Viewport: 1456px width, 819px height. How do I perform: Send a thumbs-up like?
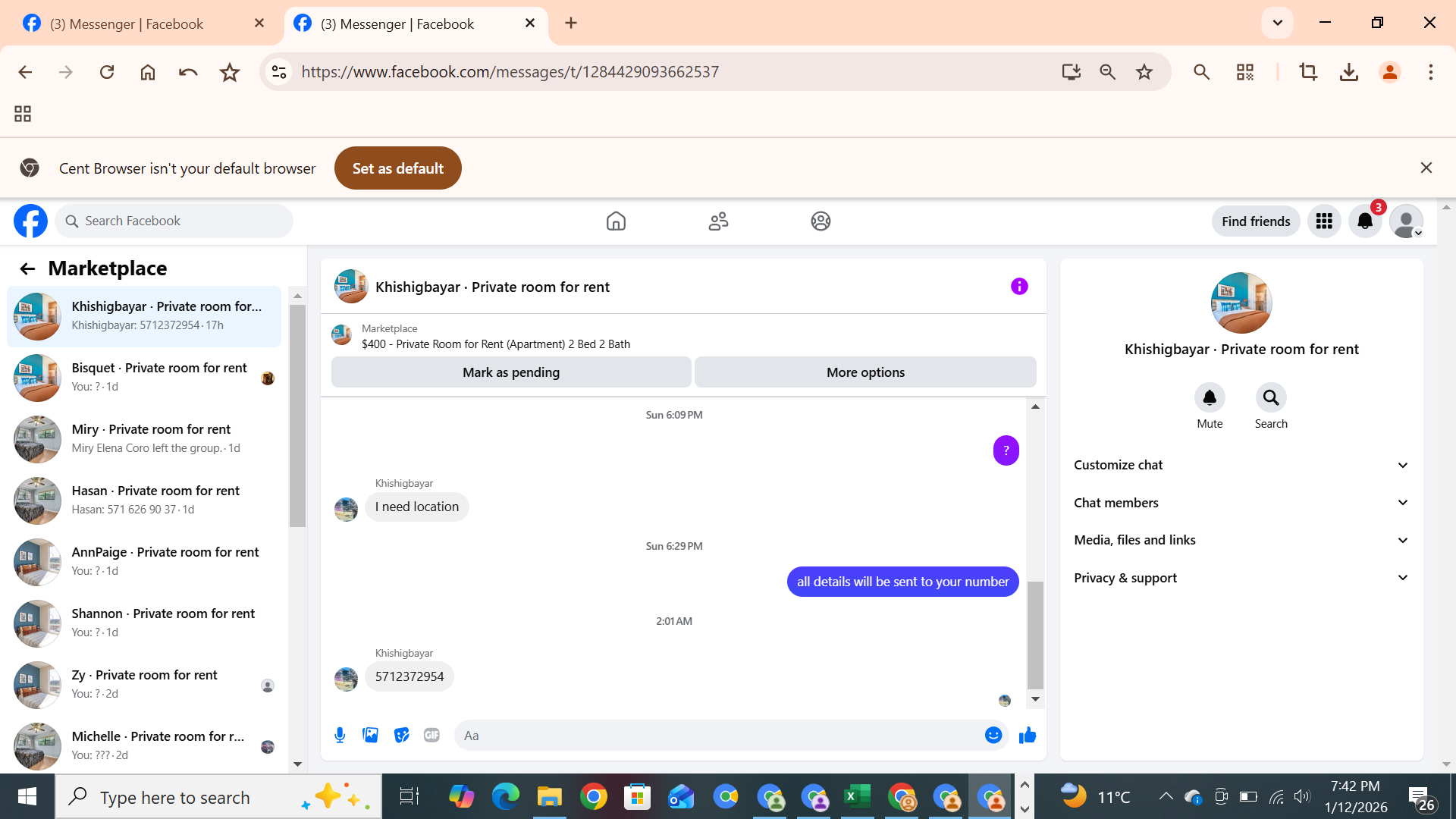click(1028, 735)
